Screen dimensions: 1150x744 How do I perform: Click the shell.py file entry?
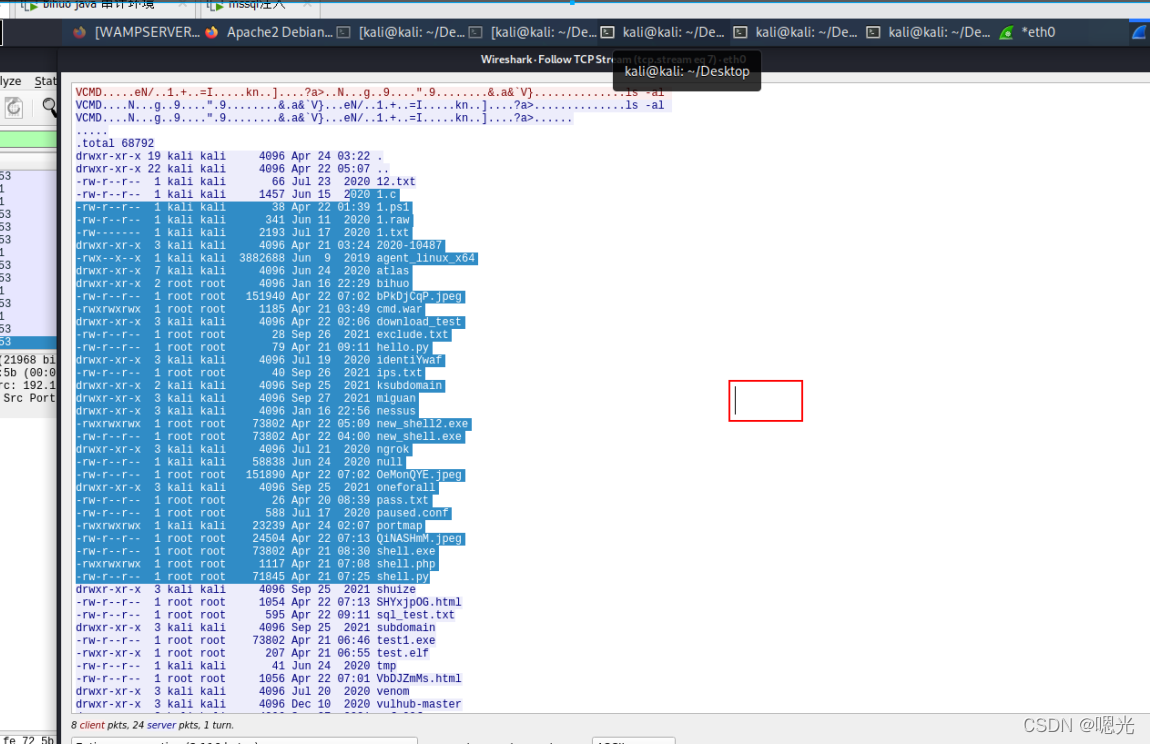coord(403,577)
